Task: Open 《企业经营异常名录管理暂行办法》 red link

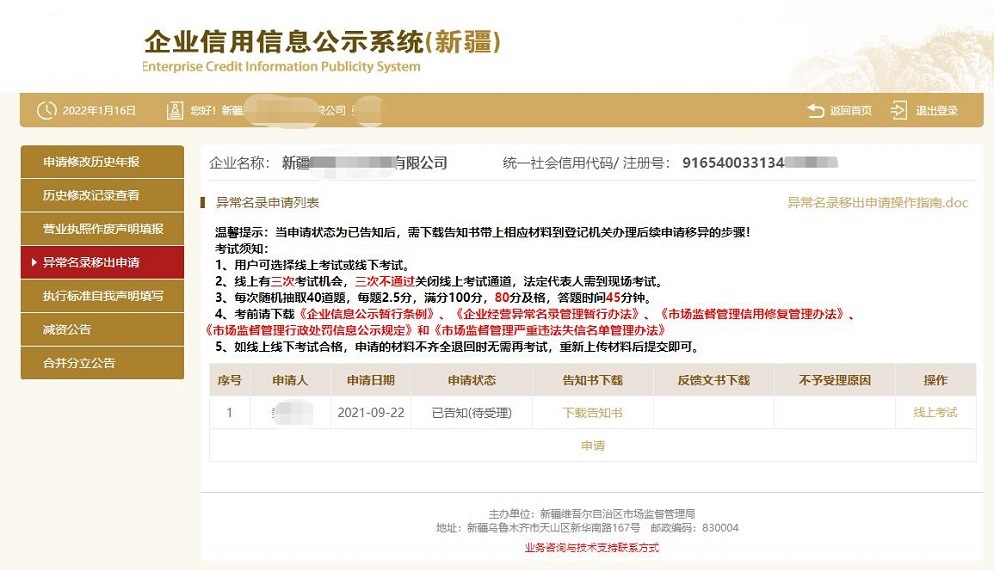Action: [540, 314]
